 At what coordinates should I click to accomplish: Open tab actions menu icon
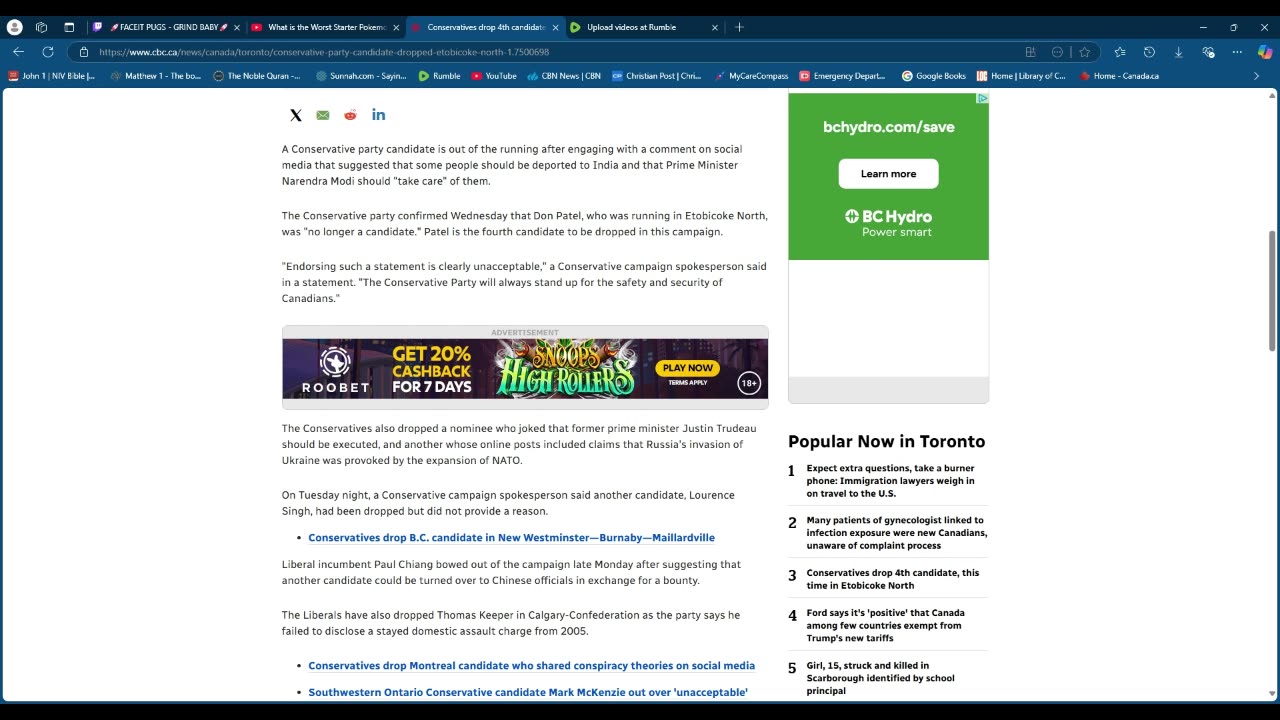coord(69,27)
